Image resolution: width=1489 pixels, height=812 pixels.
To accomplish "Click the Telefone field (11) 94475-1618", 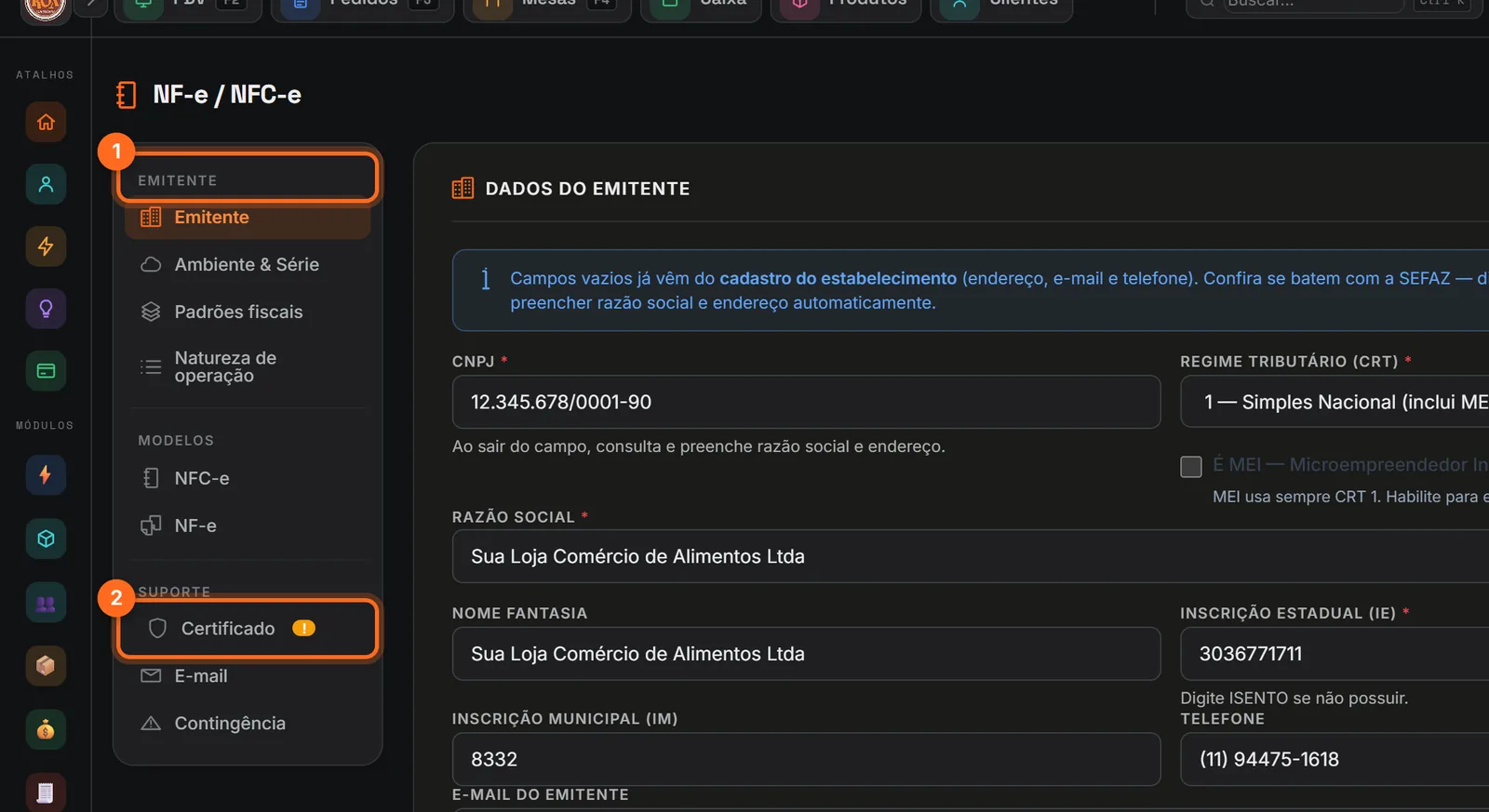I will [1335, 759].
